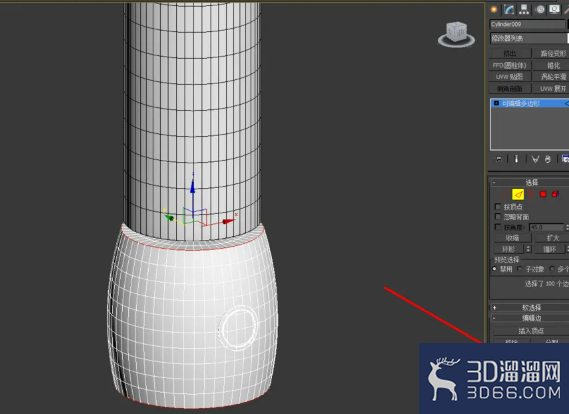Open the Display panel tab
The image size is (569, 414).
click(554, 9)
